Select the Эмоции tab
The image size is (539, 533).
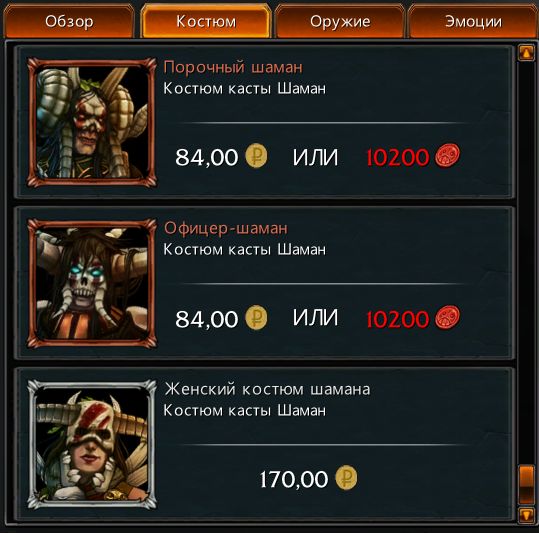click(473, 22)
